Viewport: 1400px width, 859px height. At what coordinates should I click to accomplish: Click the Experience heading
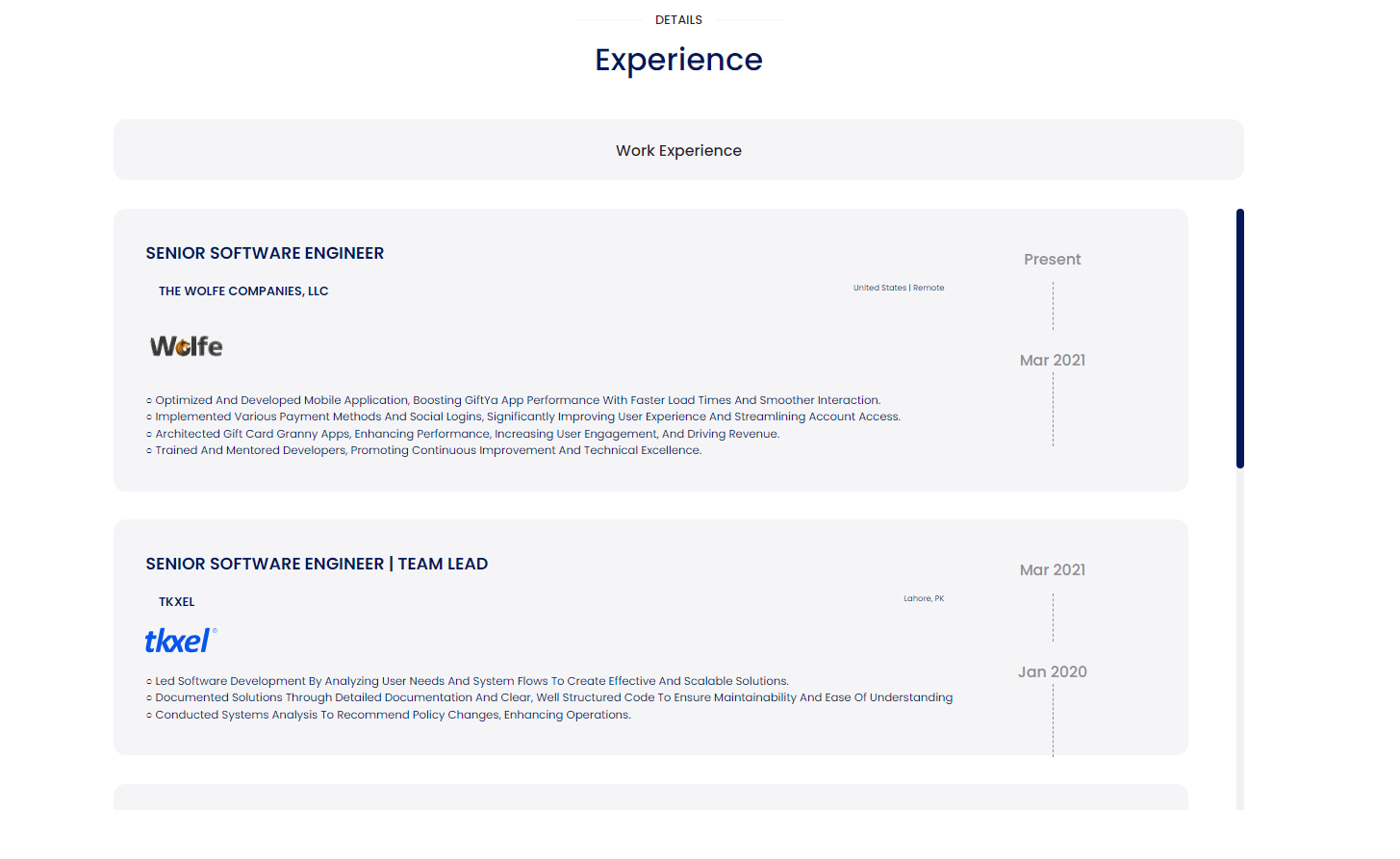point(678,60)
